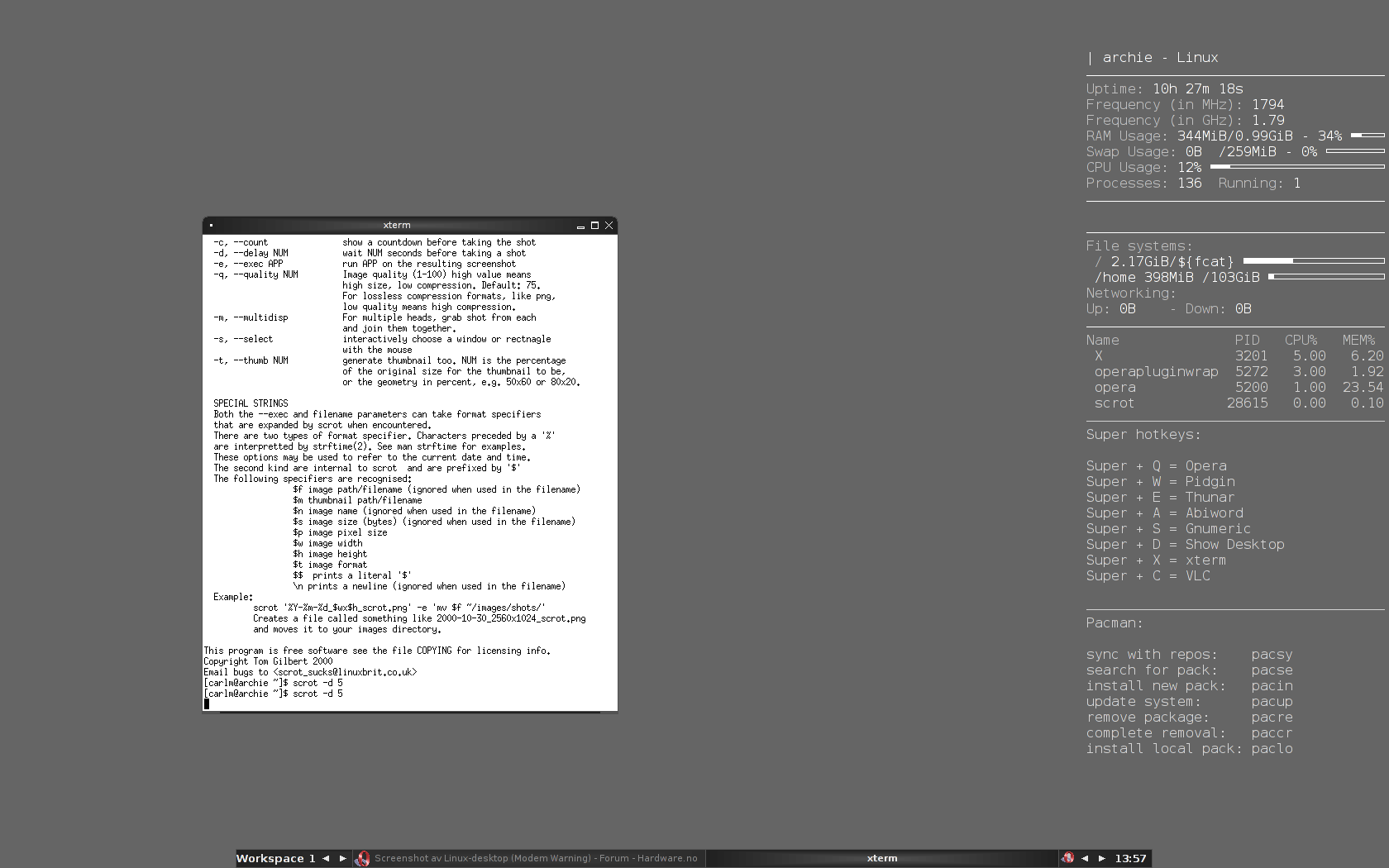The height and width of the screenshot is (868, 1389).
Task: Click the 'Frequency (in MHz): 1794' line
Action: coord(1185,105)
